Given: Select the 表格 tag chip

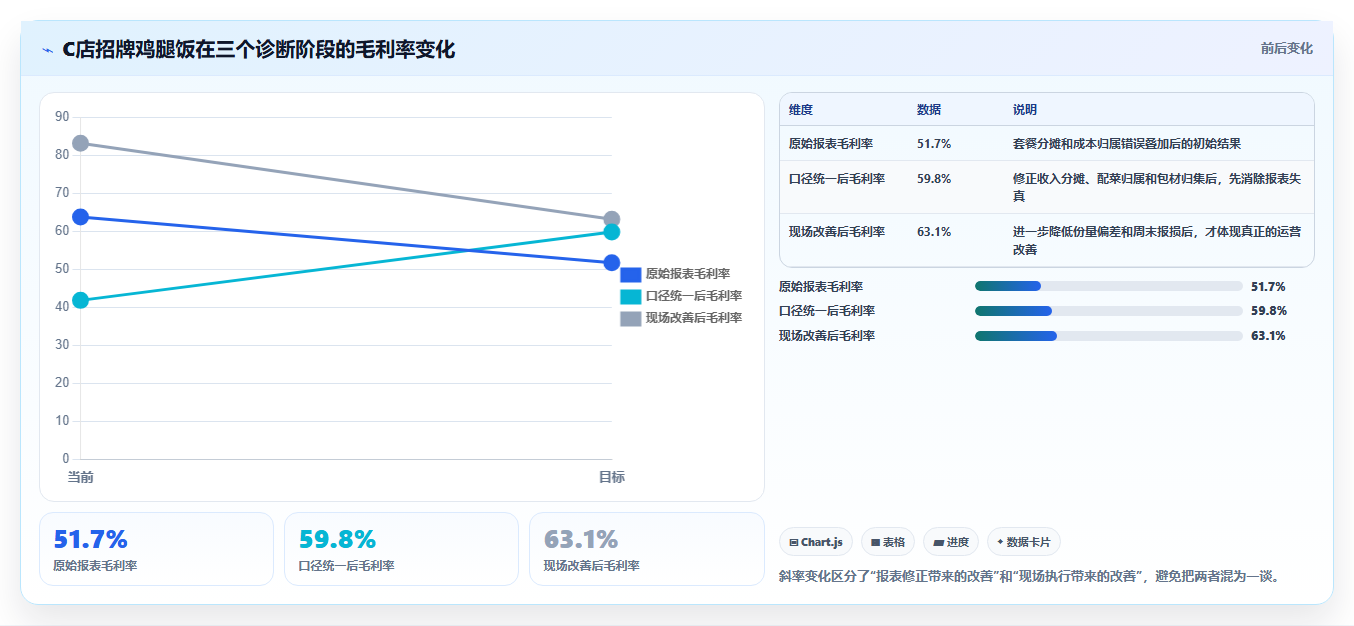Looking at the screenshot, I should [888, 542].
